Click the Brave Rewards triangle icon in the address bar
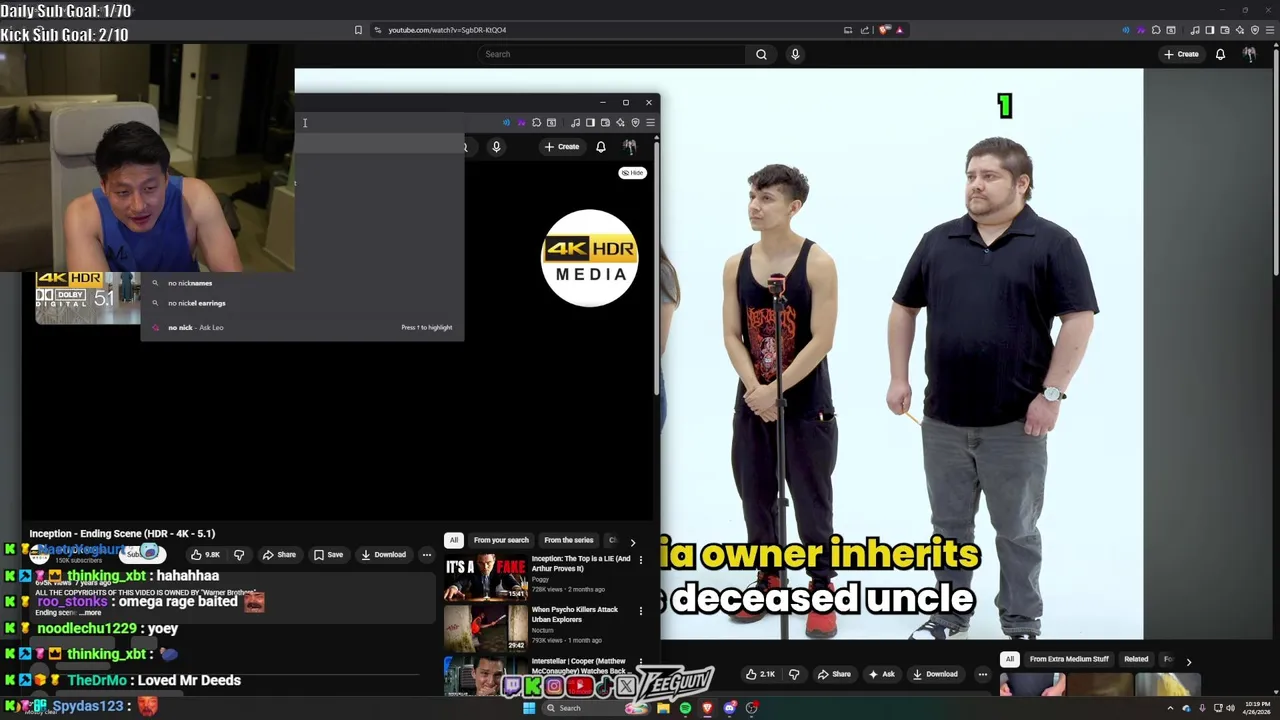 [899, 30]
